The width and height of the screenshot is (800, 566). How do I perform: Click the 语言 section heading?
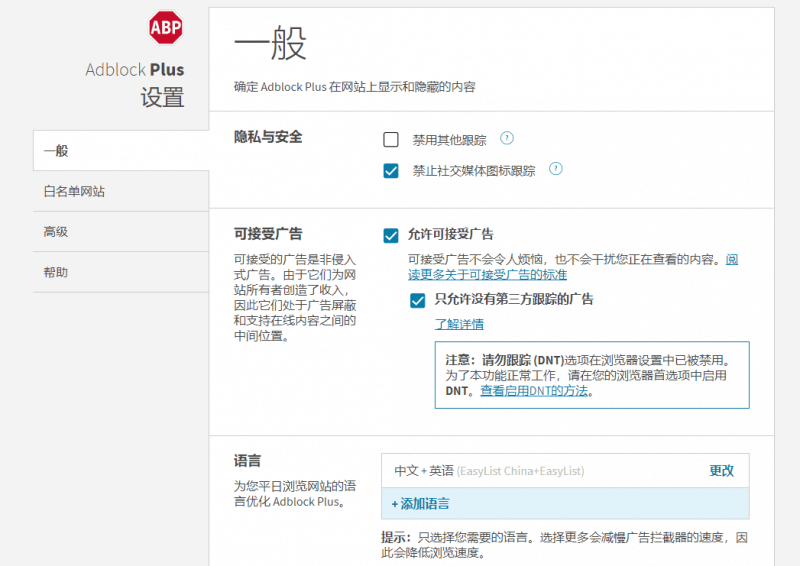[247, 461]
